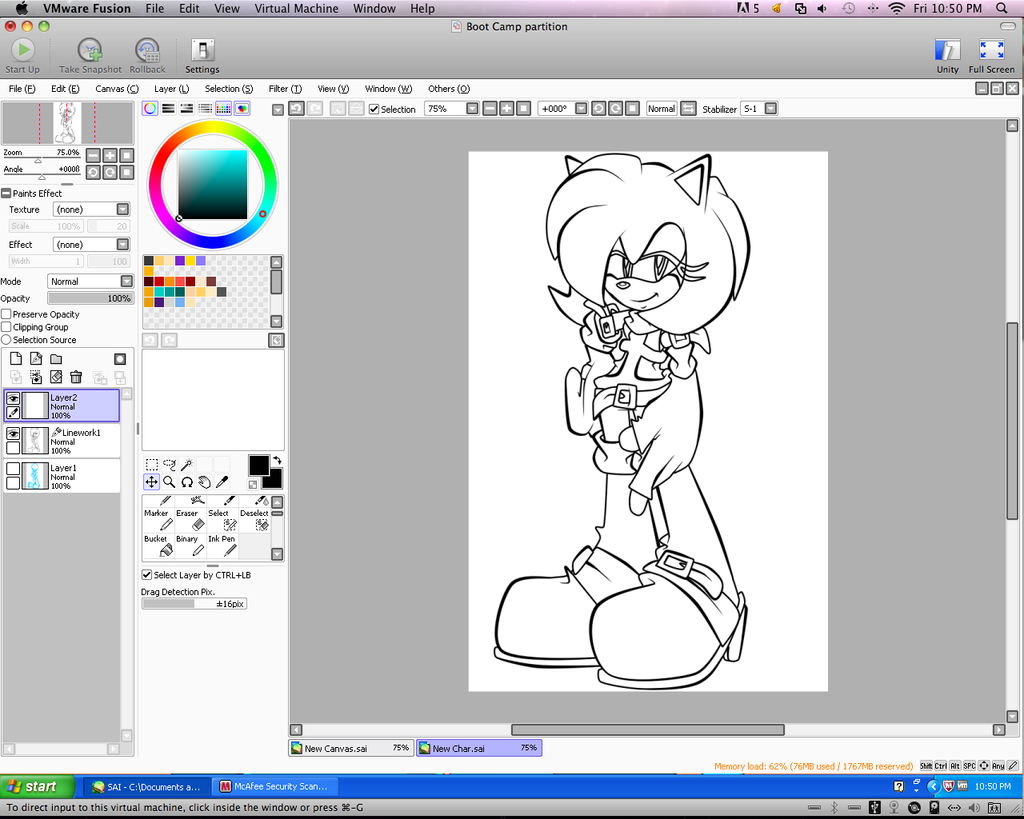Uncheck the Selection checkbox in toolbar
The width and height of the screenshot is (1024, 819).
pos(374,109)
